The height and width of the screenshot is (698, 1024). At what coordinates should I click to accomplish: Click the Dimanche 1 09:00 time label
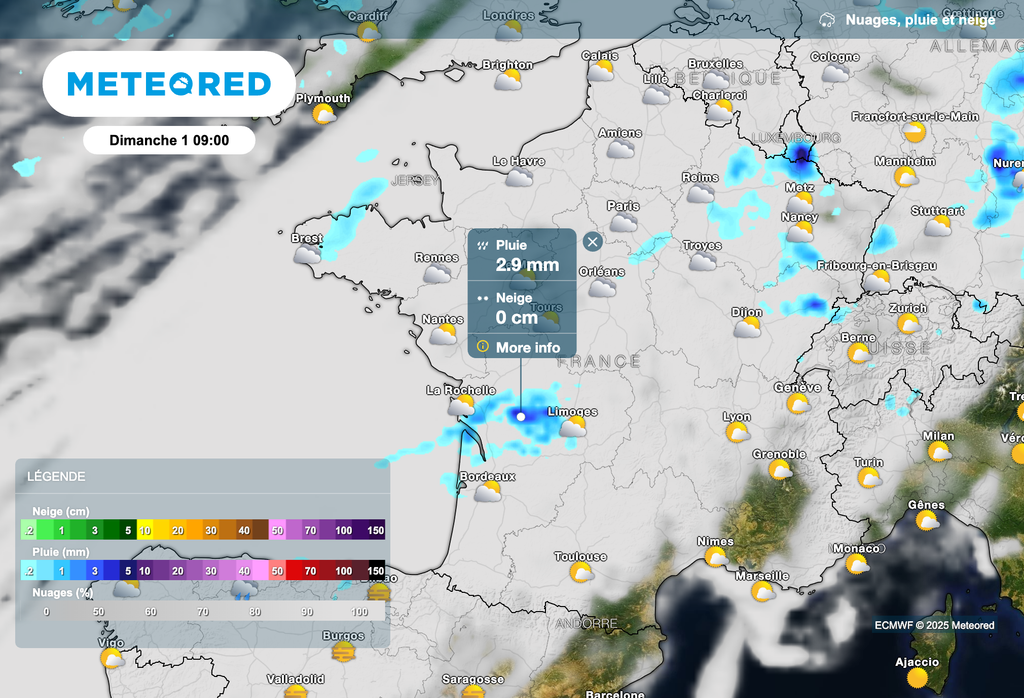(169, 140)
